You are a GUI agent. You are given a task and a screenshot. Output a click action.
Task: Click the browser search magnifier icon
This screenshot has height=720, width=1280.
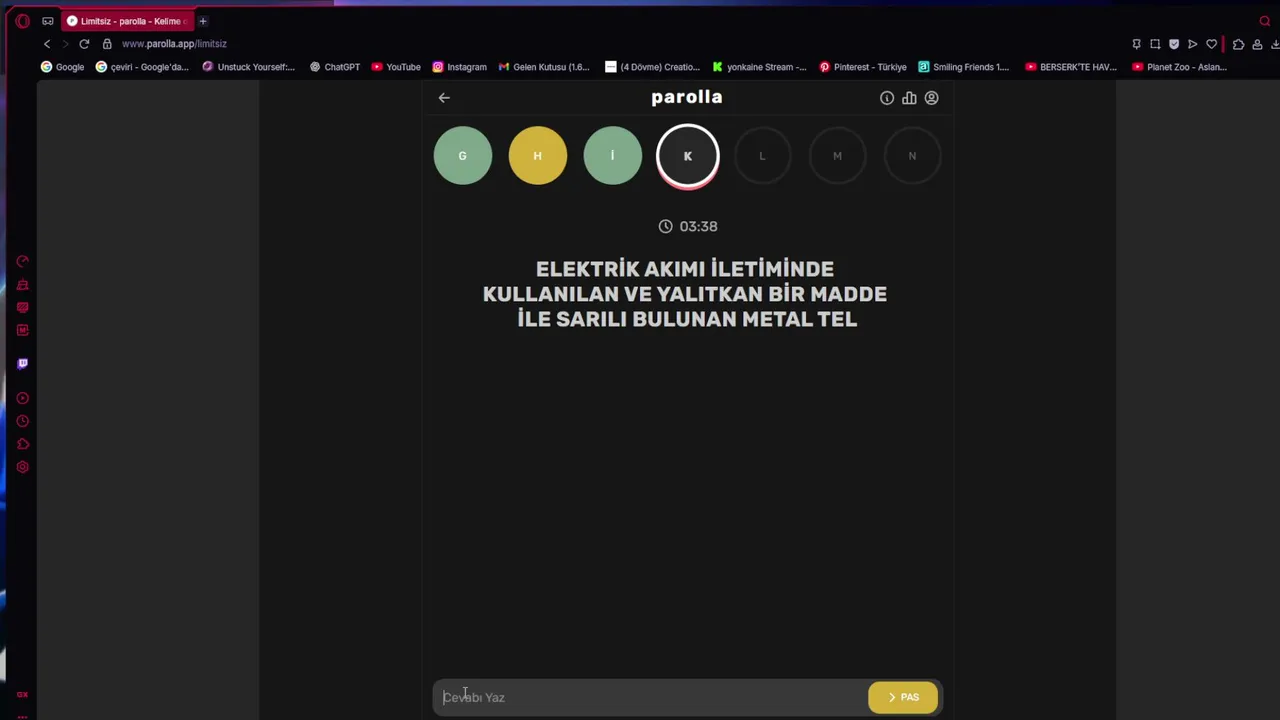[x=1265, y=21]
